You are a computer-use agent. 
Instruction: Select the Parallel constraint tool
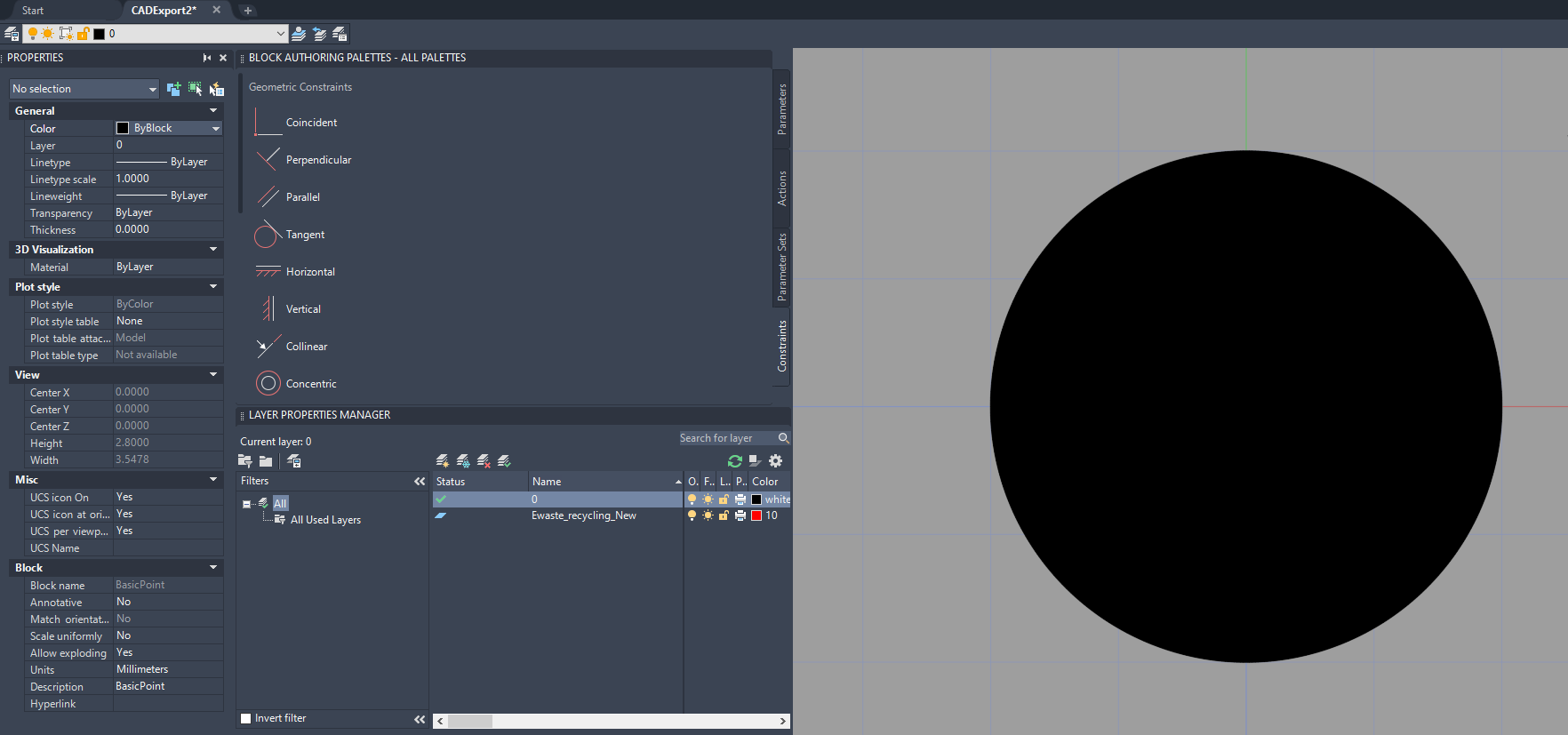click(287, 197)
